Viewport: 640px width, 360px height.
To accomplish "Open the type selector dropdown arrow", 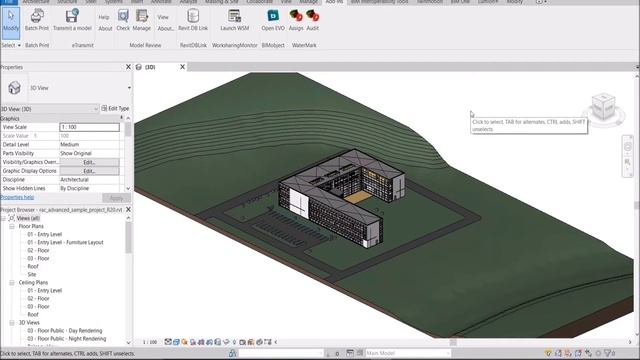I will tap(129, 88).
